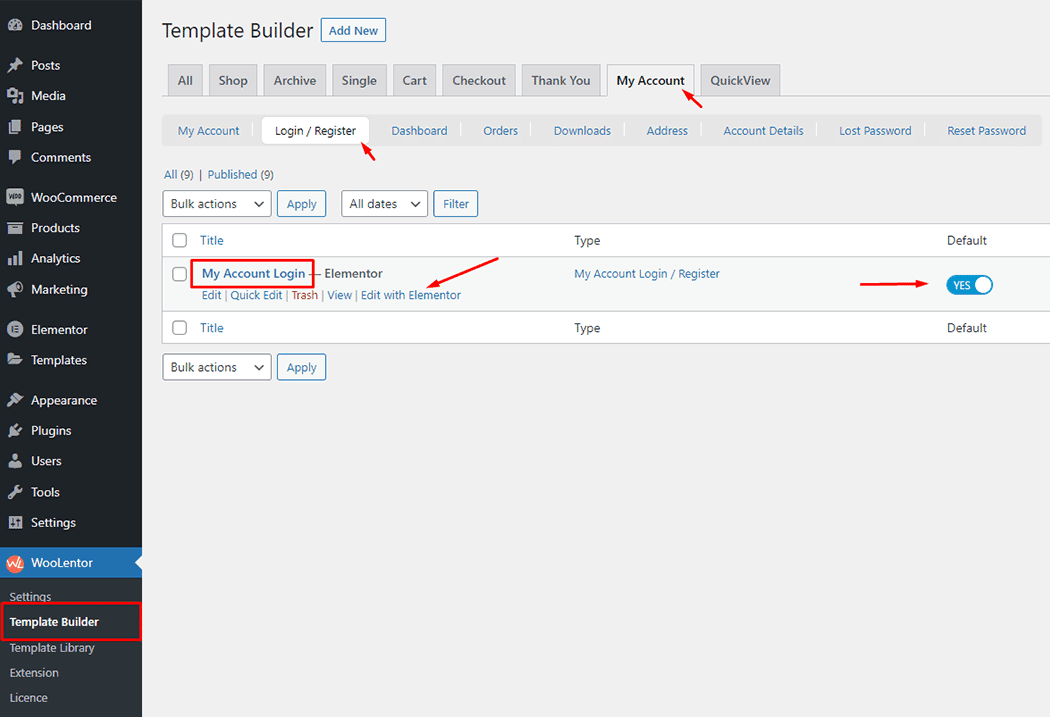
Task: Switch to the Checkout tab
Action: click(x=479, y=81)
